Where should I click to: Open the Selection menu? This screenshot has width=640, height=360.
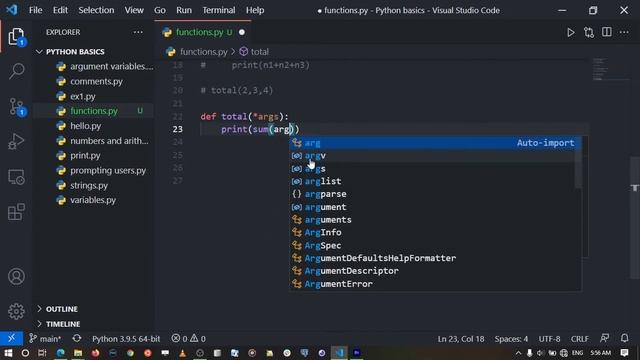[x=96, y=10]
